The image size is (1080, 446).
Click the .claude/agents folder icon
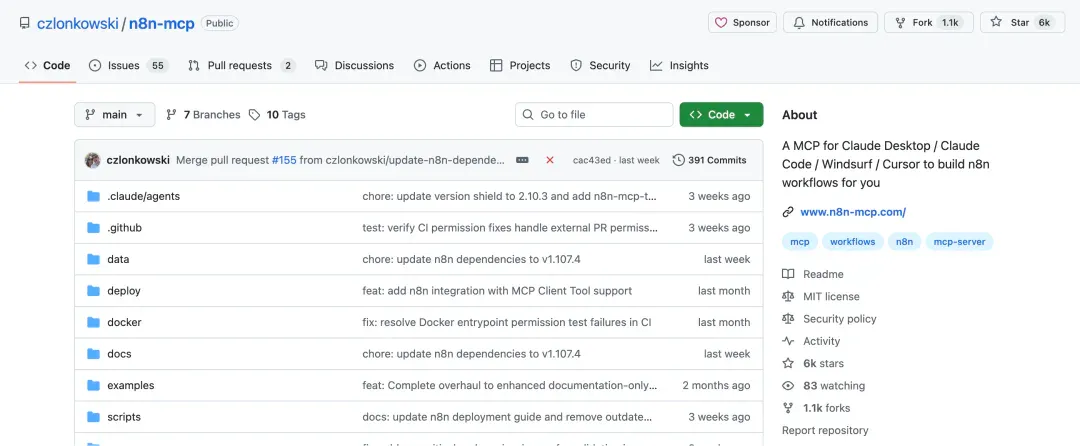[x=94, y=196]
